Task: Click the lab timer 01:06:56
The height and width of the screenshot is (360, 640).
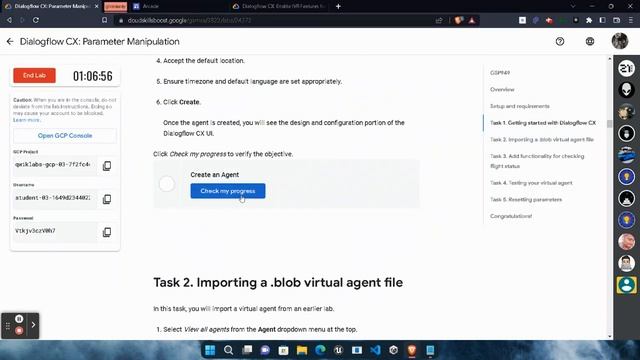Action: coord(93,76)
